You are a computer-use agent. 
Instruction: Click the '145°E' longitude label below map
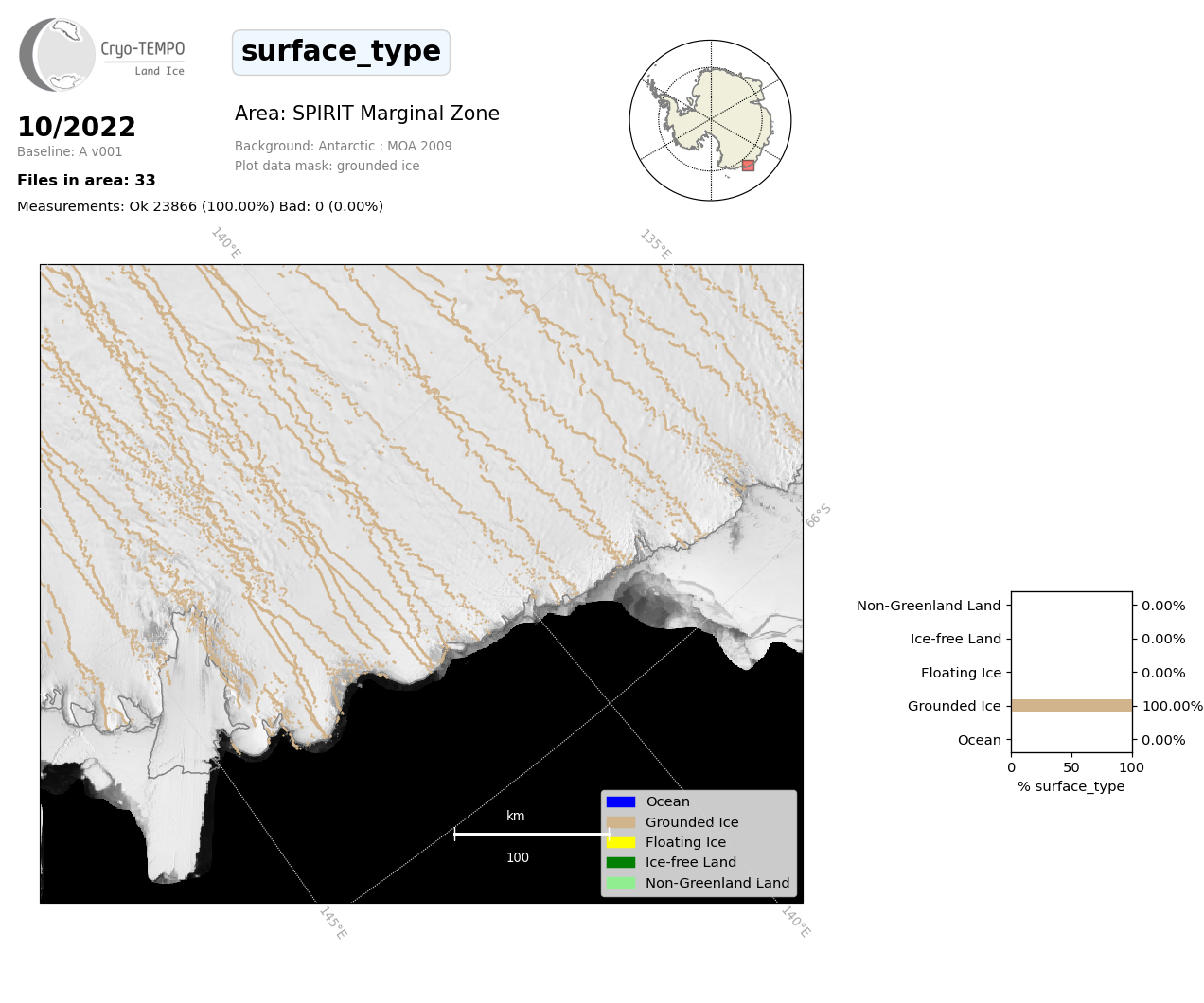pos(332,923)
